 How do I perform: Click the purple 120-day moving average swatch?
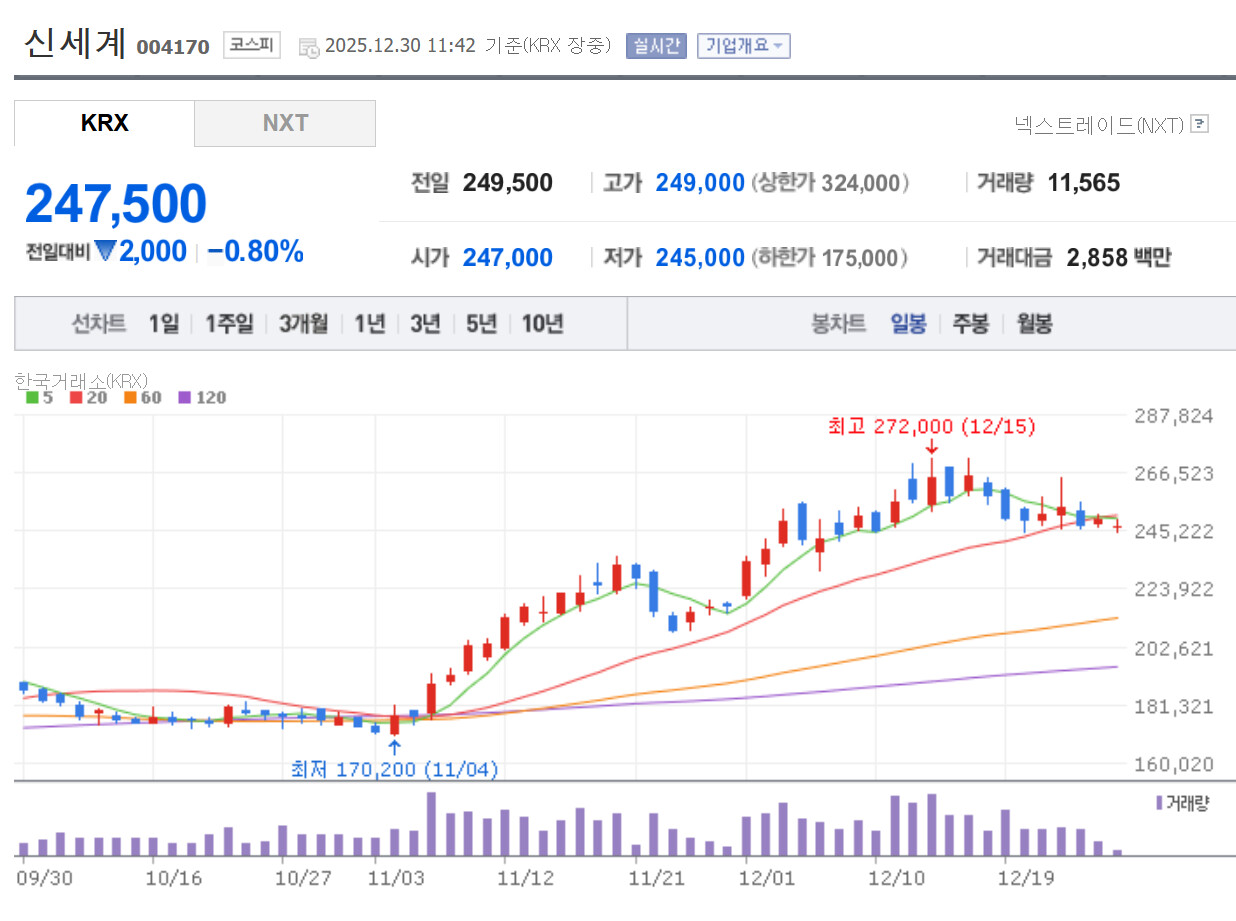(184, 398)
